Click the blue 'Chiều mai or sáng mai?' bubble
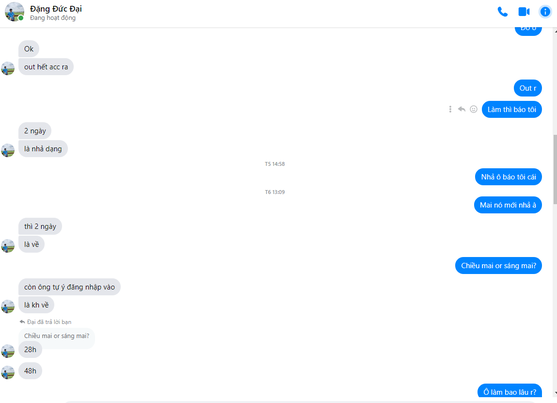Viewport: 557px width, 403px height. [498, 265]
